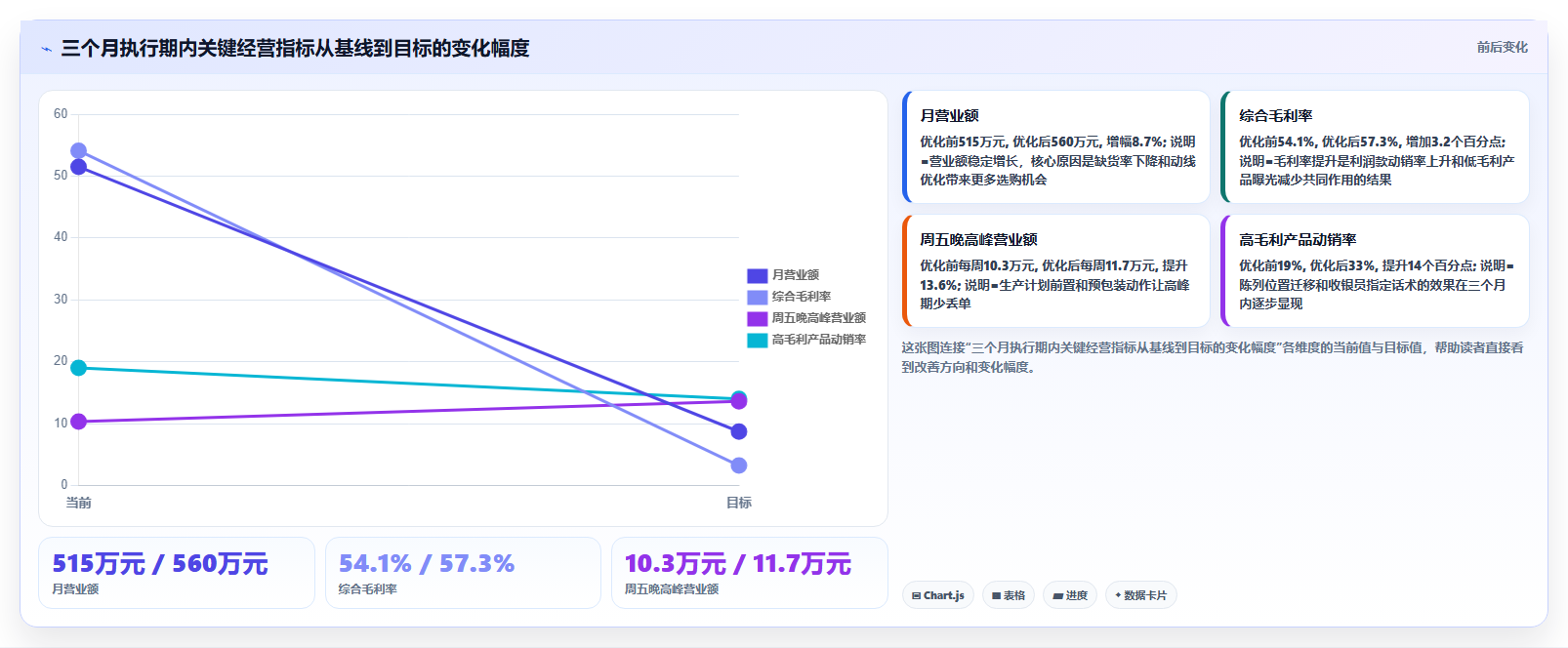The width and height of the screenshot is (1568, 648).
Task: Click 月营业额 data point at 当前
Action: [79, 167]
